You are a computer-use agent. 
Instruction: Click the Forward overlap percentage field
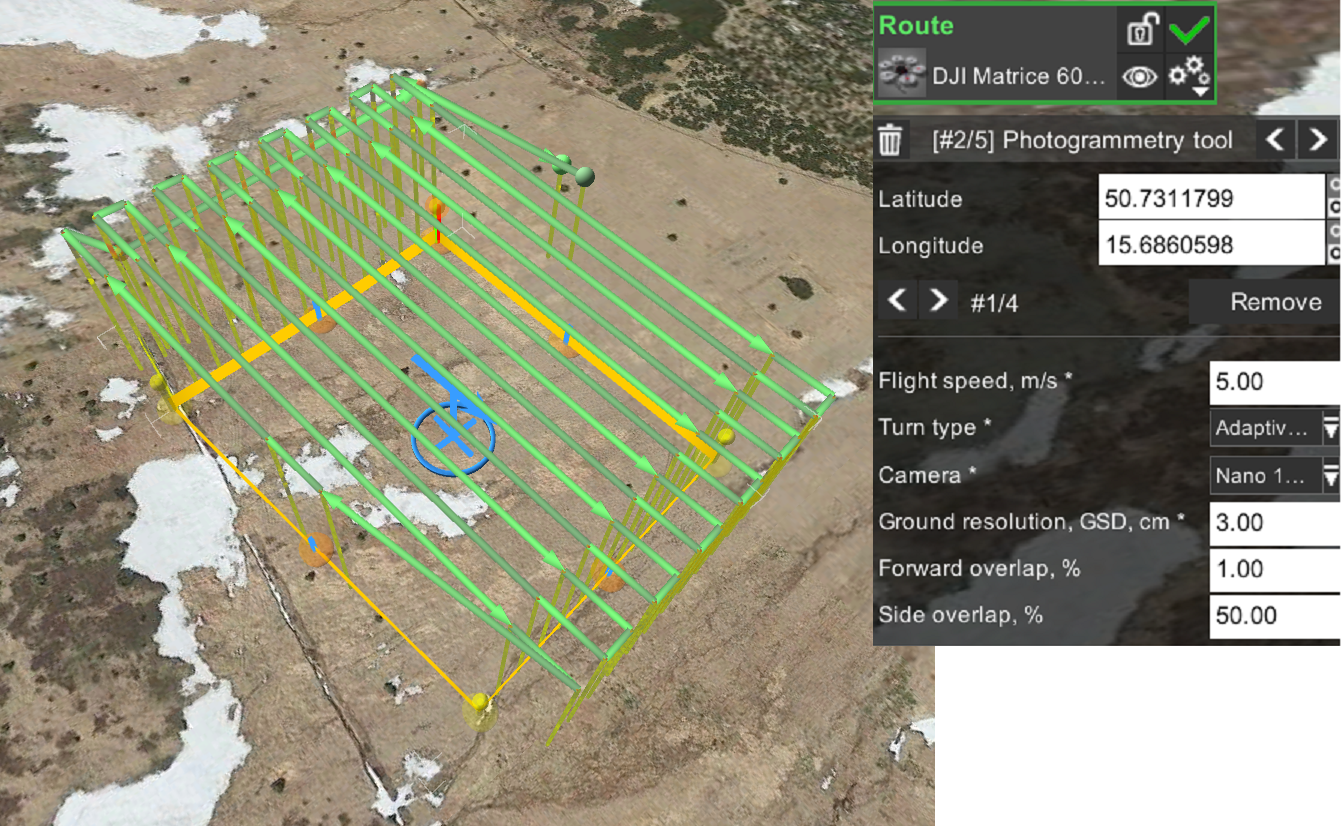coord(1274,569)
